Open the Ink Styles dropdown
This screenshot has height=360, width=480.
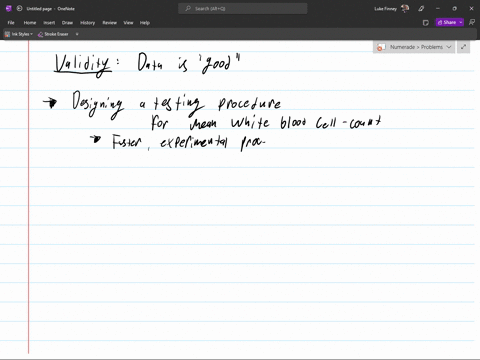tap(19, 34)
